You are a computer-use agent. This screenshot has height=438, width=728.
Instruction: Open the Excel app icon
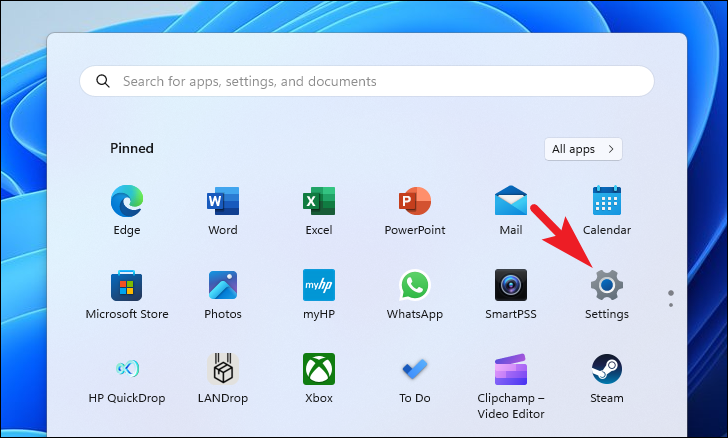[319, 201]
